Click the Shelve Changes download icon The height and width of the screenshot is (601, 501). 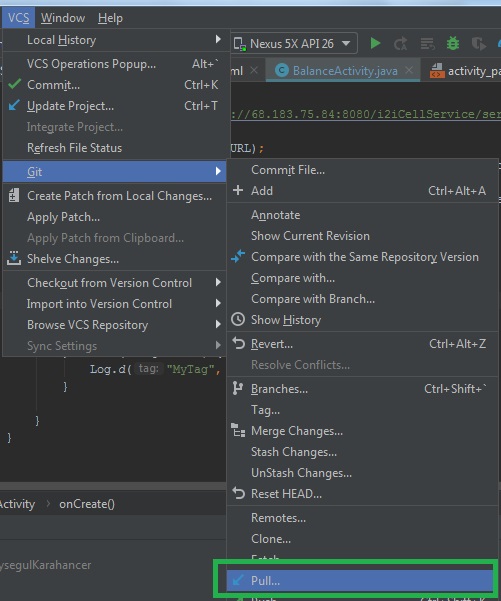coord(14,258)
